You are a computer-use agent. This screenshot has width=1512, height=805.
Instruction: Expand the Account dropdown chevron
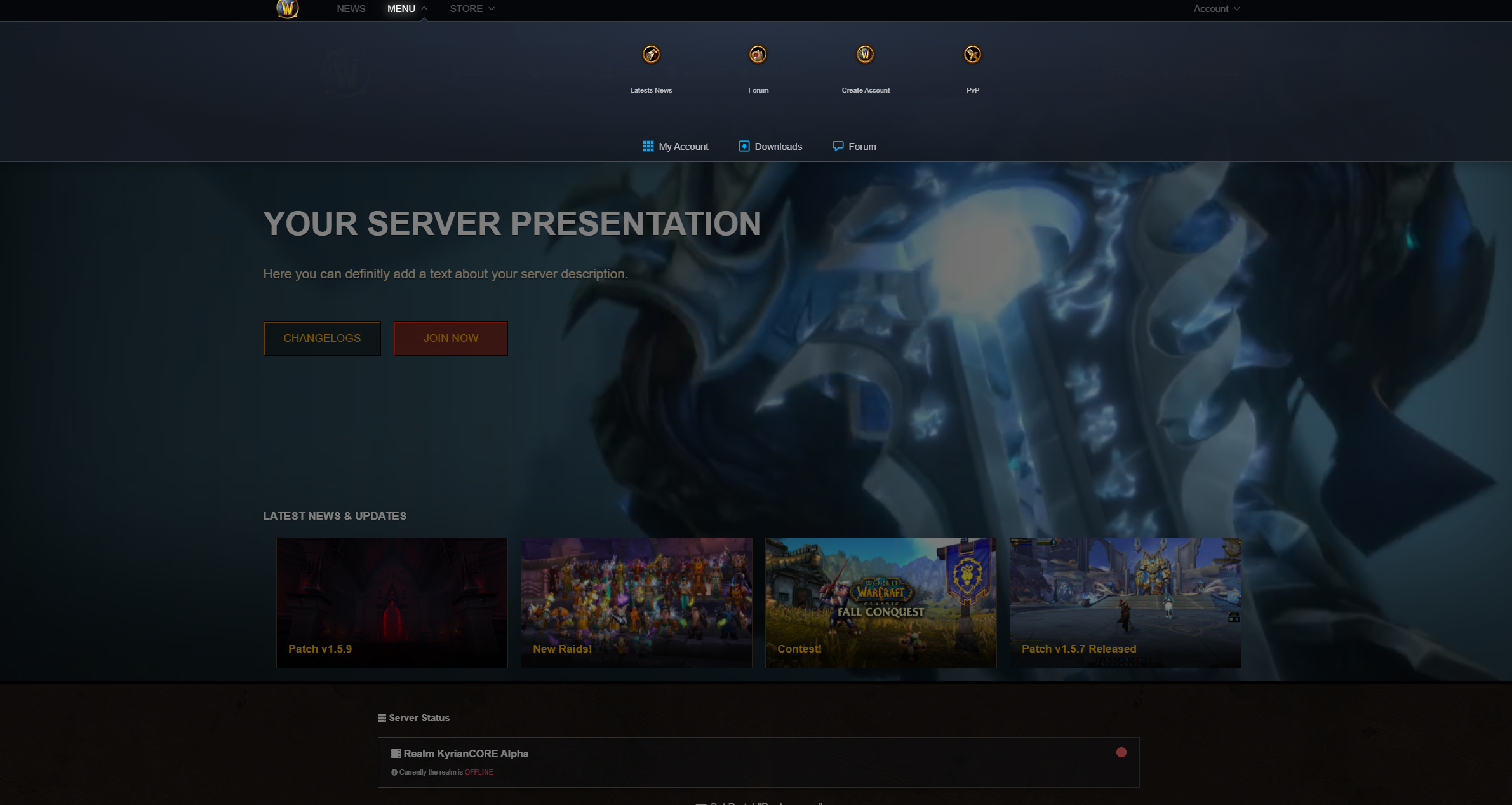tap(1237, 9)
